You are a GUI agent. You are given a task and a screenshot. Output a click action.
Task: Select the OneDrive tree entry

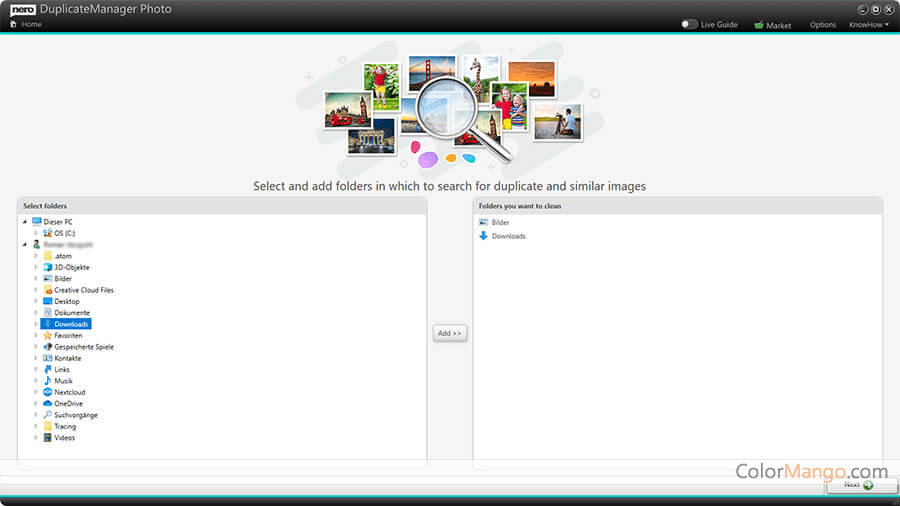click(x=68, y=404)
